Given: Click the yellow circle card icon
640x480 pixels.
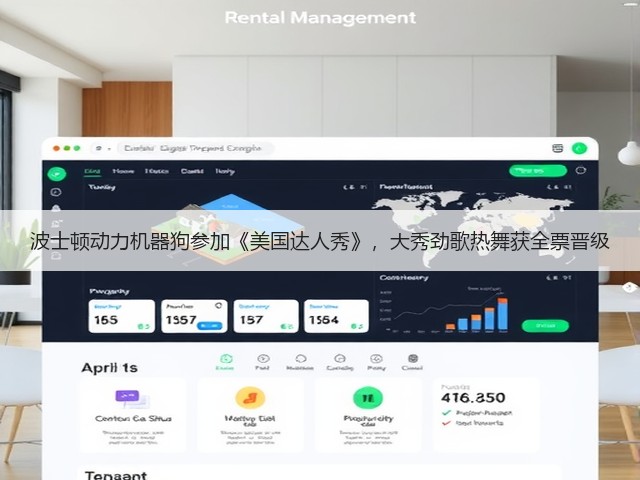Looking at the screenshot, I should click(250, 398).
